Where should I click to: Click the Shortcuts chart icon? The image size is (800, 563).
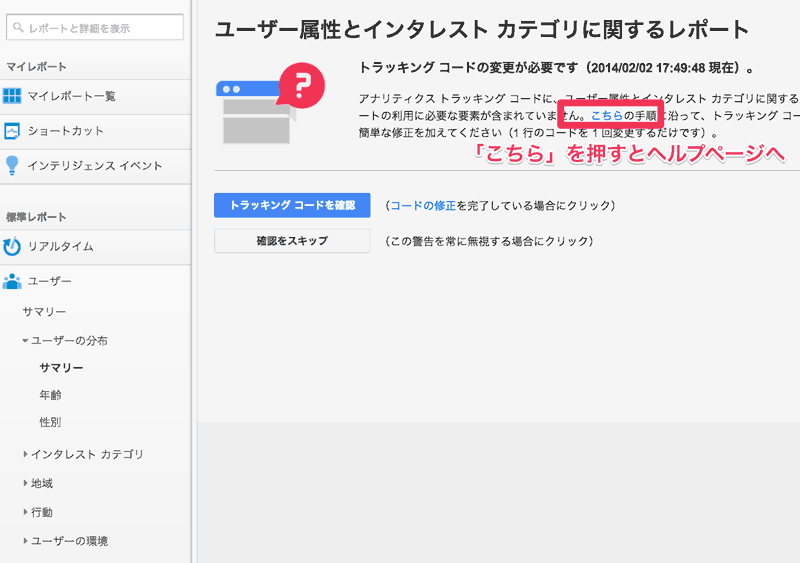point(12,131)
